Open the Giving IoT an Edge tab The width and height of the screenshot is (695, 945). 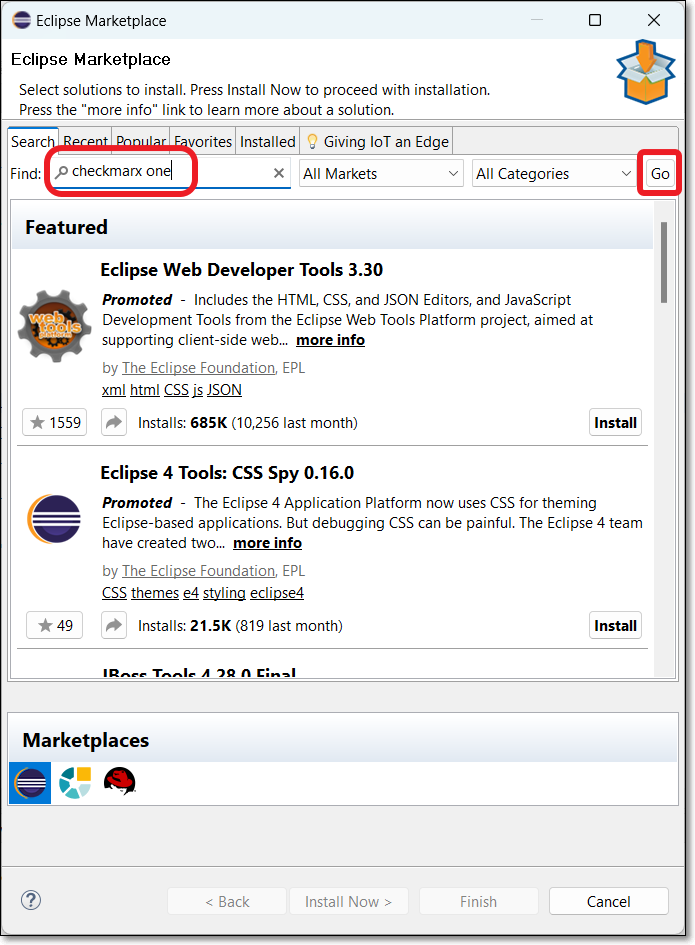(x=377, y=142)
